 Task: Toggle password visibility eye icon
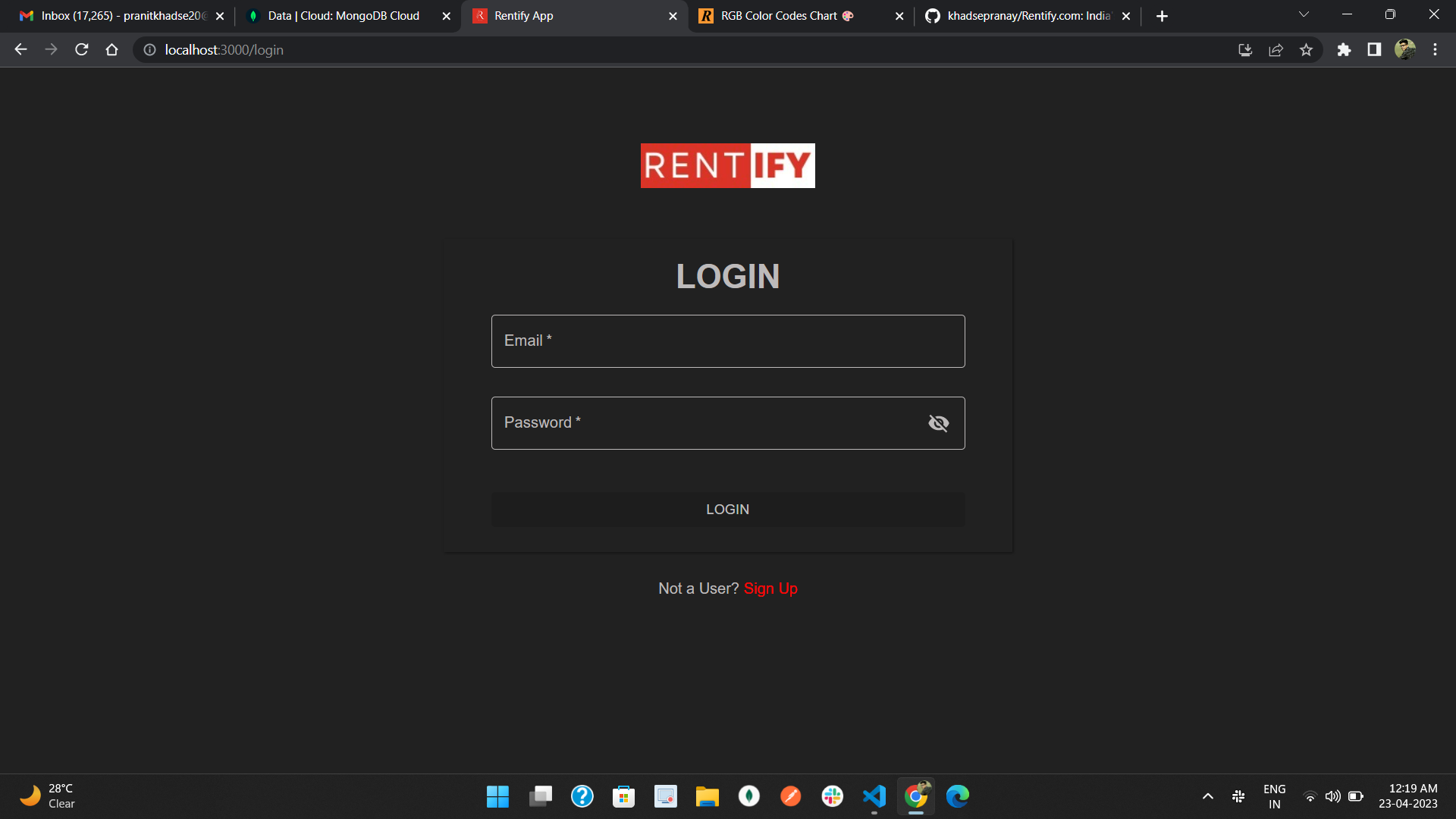pyautogui.click(x=938, y=423)
